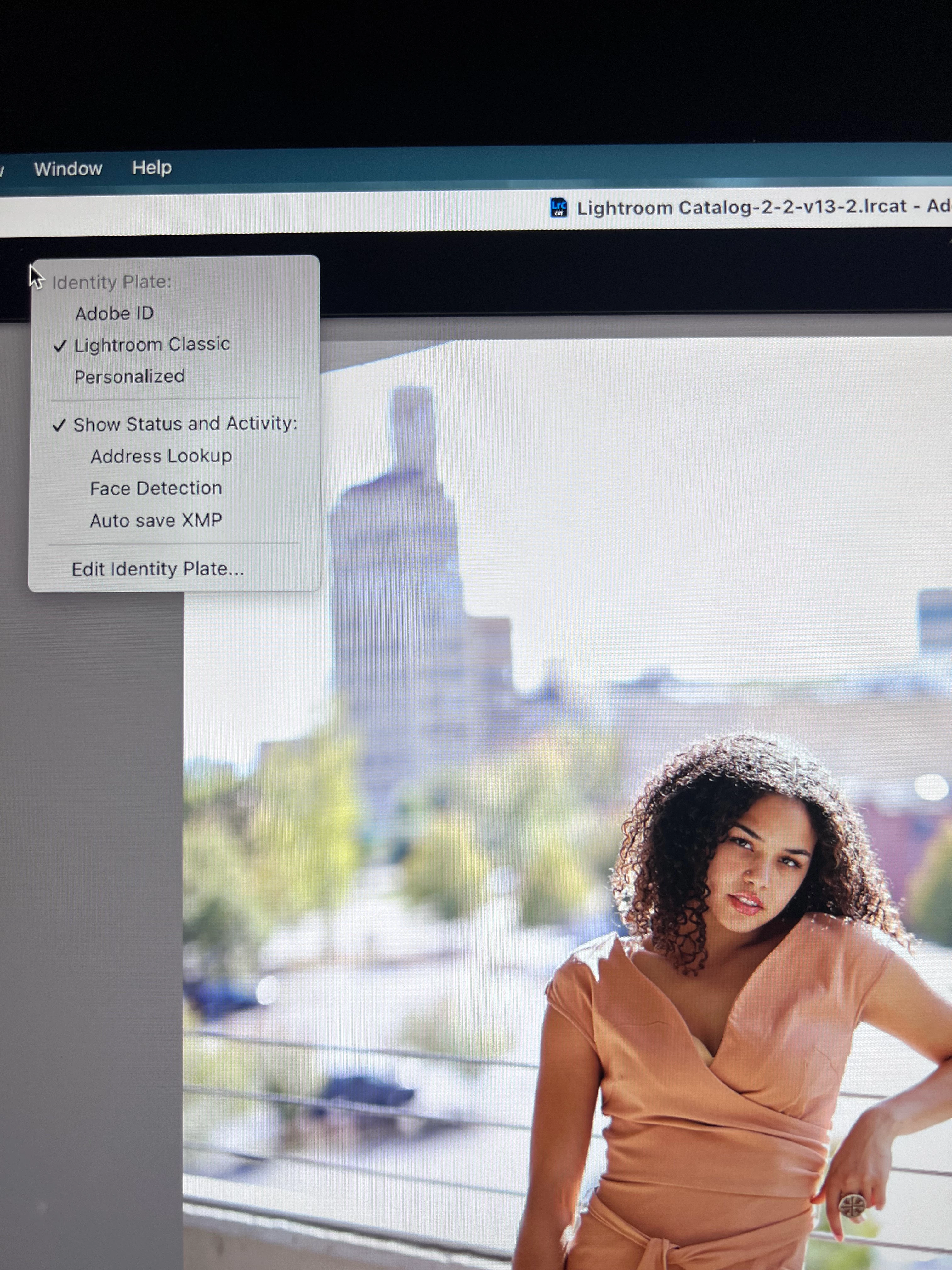
Task: Toggle Address Lookup status option
Action: tap(161, 456)
